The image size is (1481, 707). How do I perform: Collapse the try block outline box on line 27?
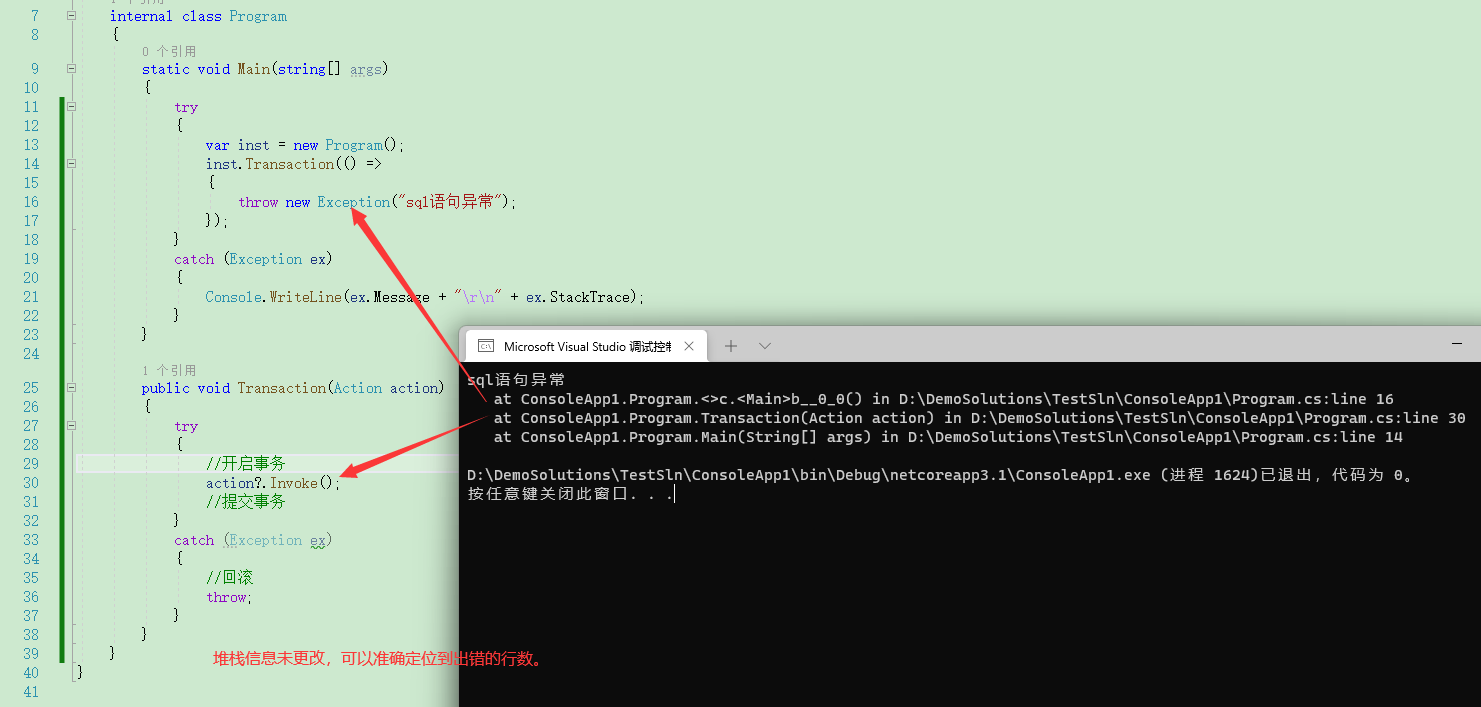coord(71,426)
